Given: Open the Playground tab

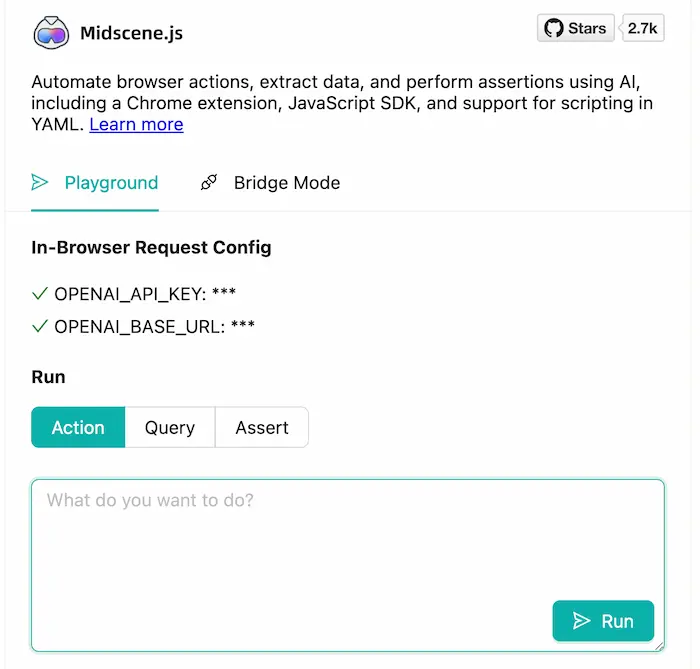Looking at the screenshot, I should tap(111, 182).
